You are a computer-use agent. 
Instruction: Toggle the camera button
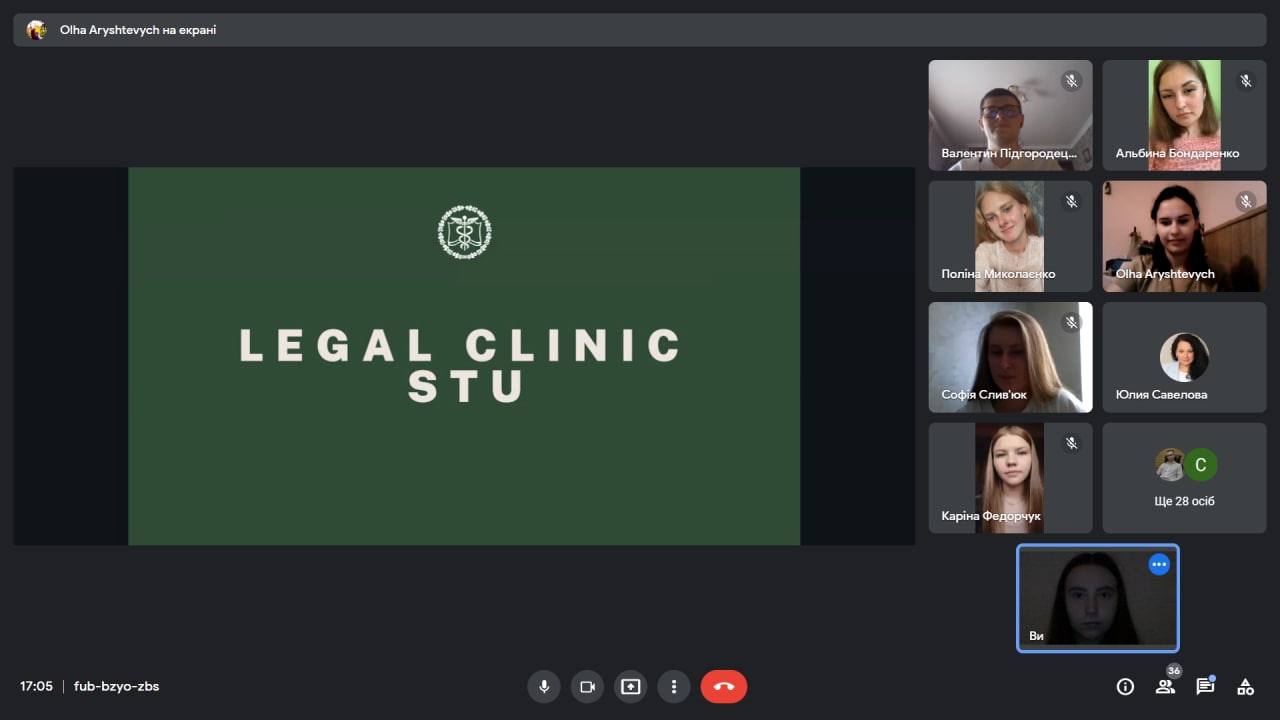point(587,687)
